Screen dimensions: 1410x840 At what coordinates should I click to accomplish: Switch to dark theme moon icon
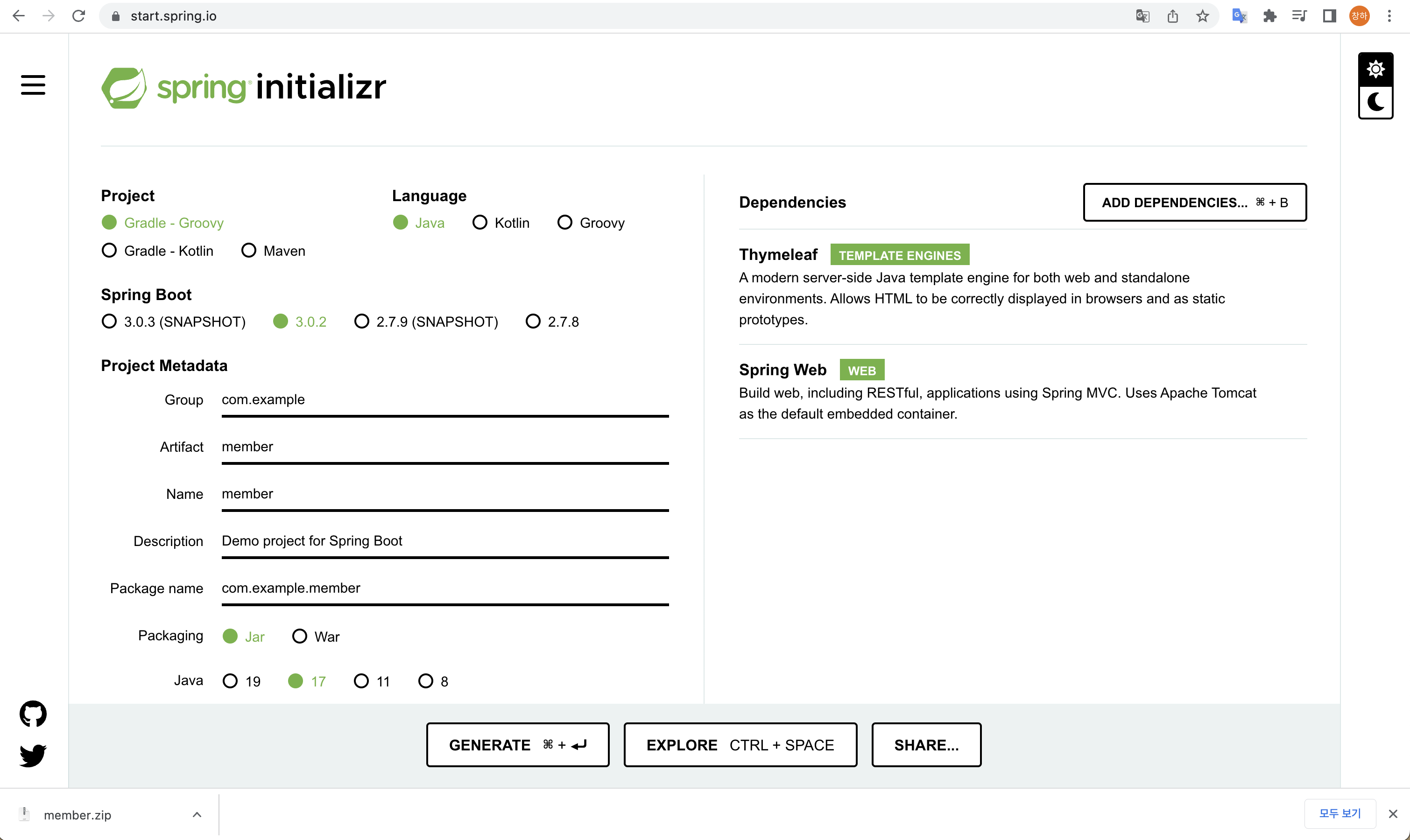click(1375, 103)
